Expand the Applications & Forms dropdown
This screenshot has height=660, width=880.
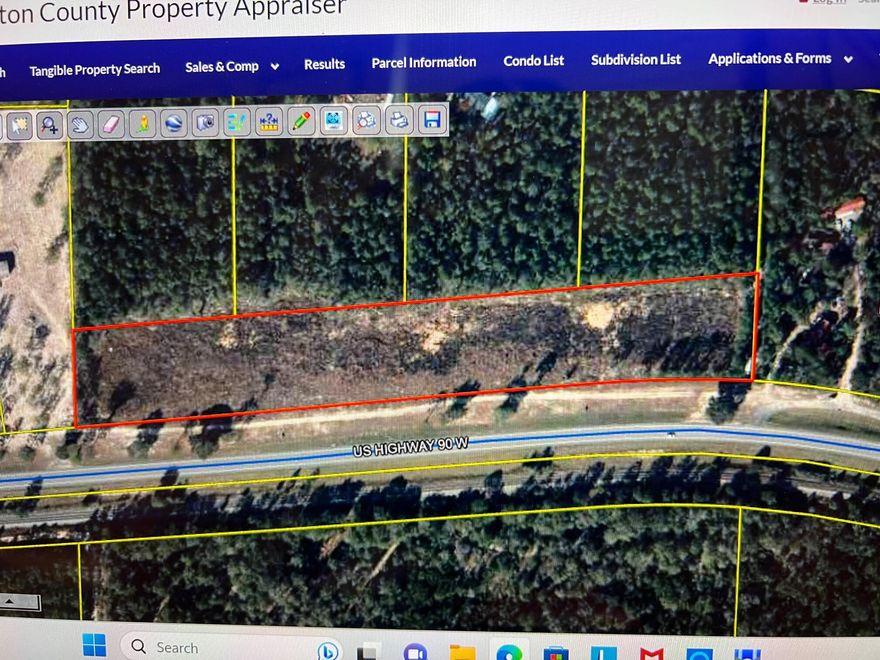tap(778, 59)
